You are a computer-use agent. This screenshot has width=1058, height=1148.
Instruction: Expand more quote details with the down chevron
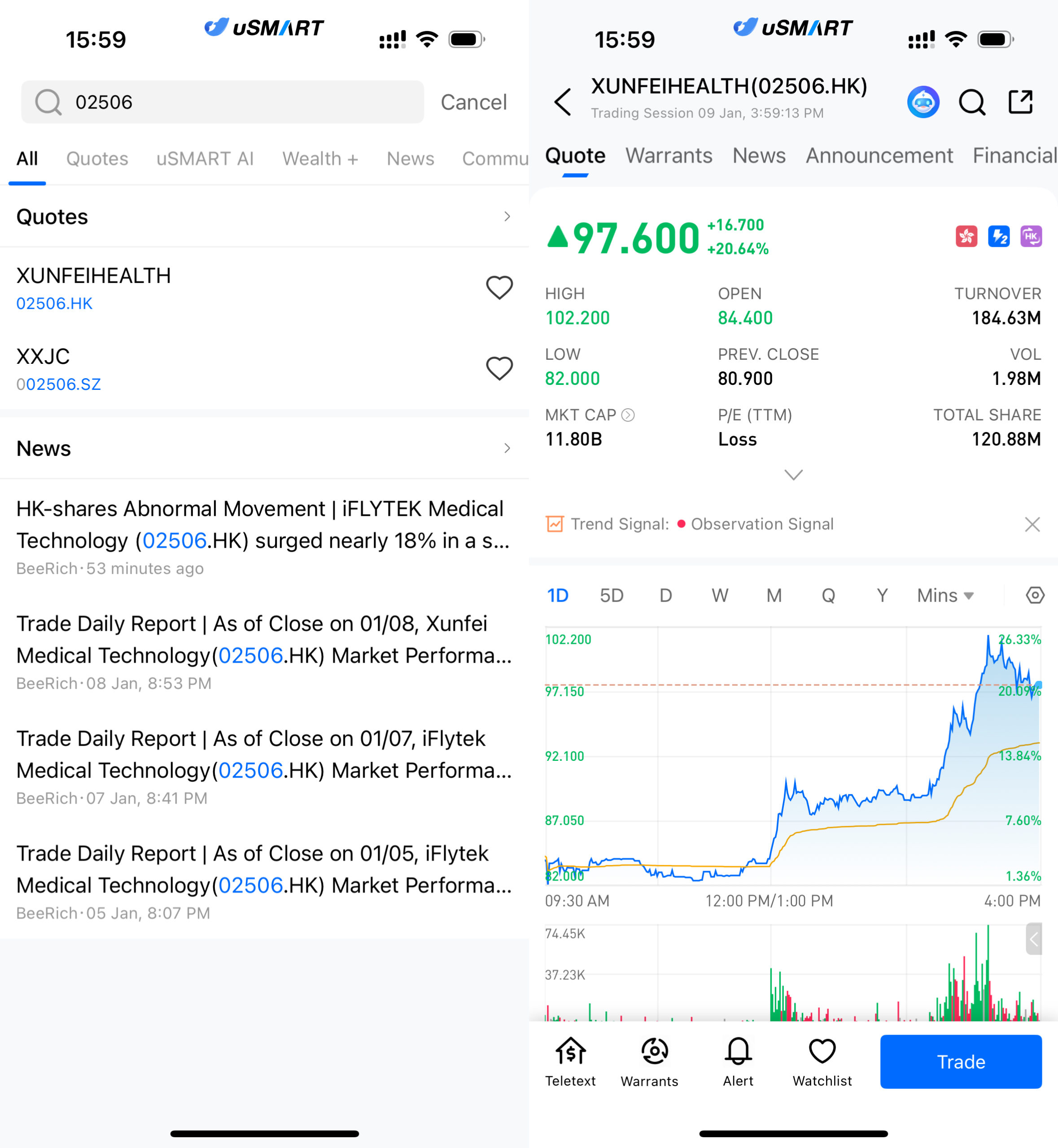click(x=793, y=475)
